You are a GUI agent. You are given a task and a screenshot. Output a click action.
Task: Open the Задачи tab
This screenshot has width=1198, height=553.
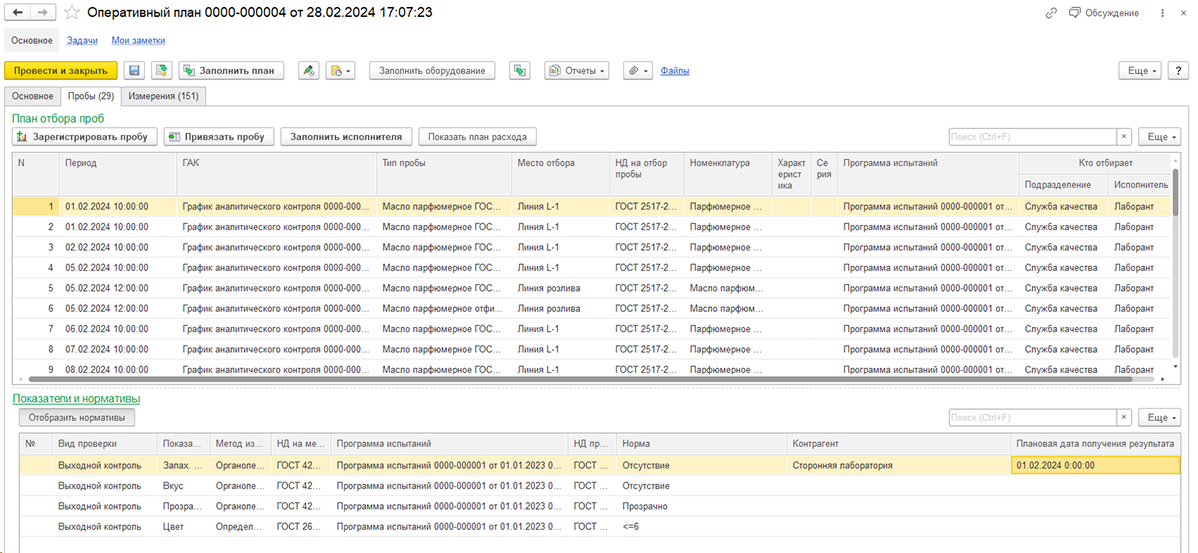click(x=83, y=40)
